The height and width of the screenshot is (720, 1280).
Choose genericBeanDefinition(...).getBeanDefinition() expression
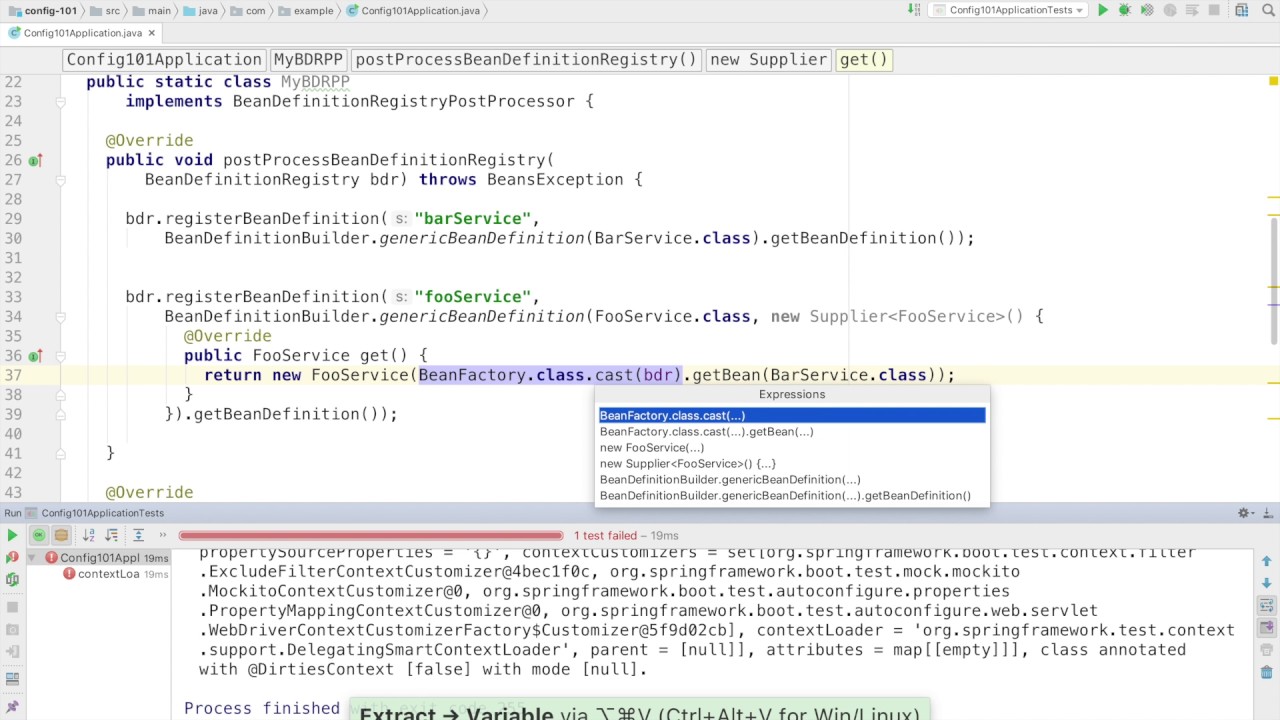click(x=792, y=495)
